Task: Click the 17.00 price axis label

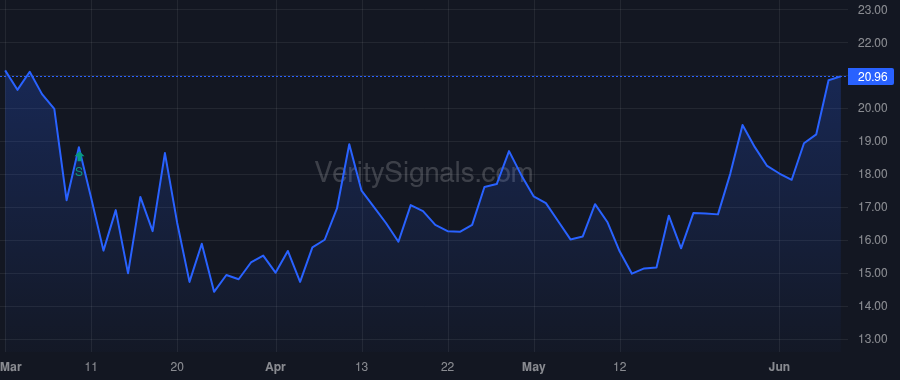Action: 872,207
